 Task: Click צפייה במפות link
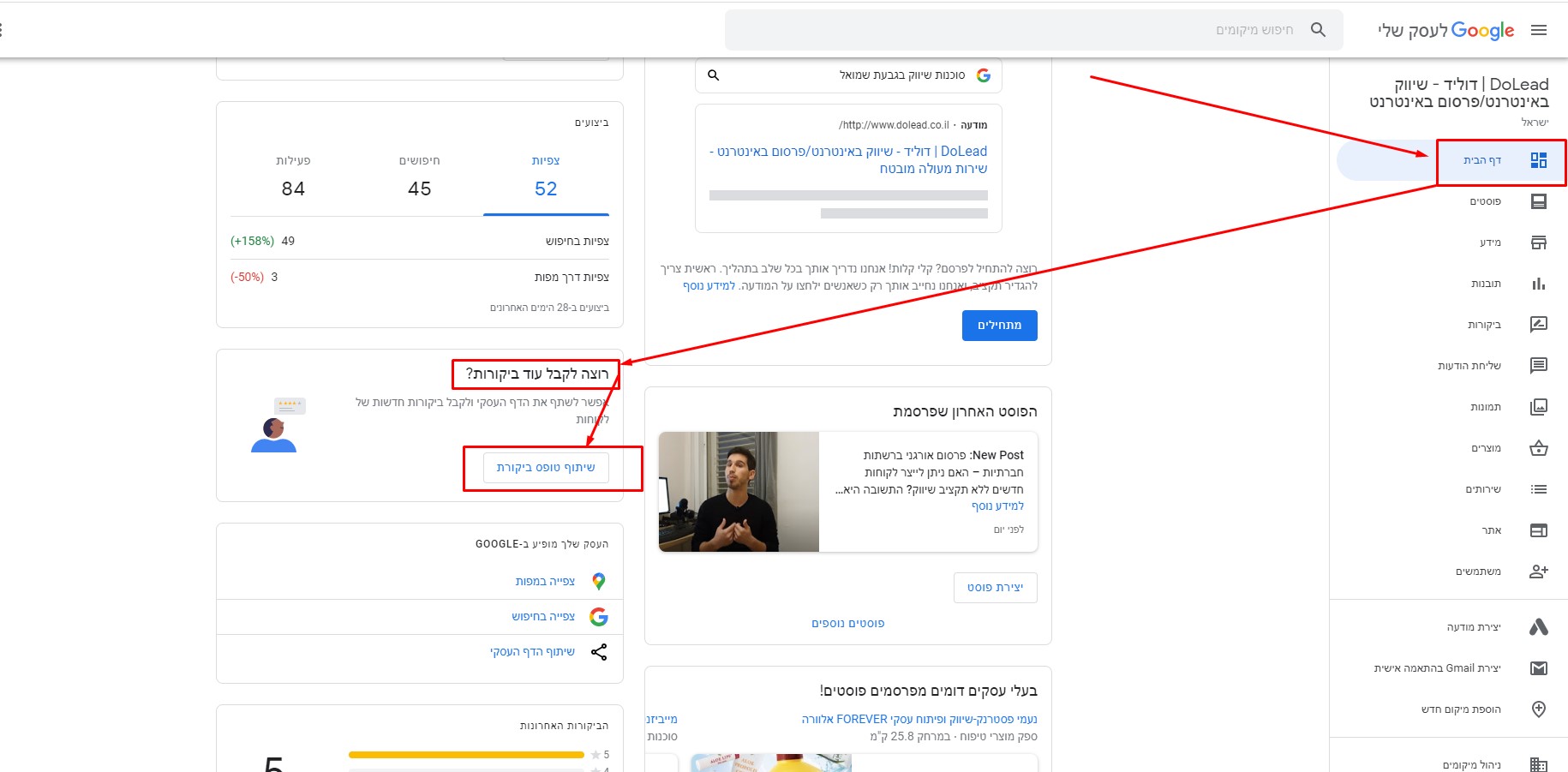(x=545, y=581)
